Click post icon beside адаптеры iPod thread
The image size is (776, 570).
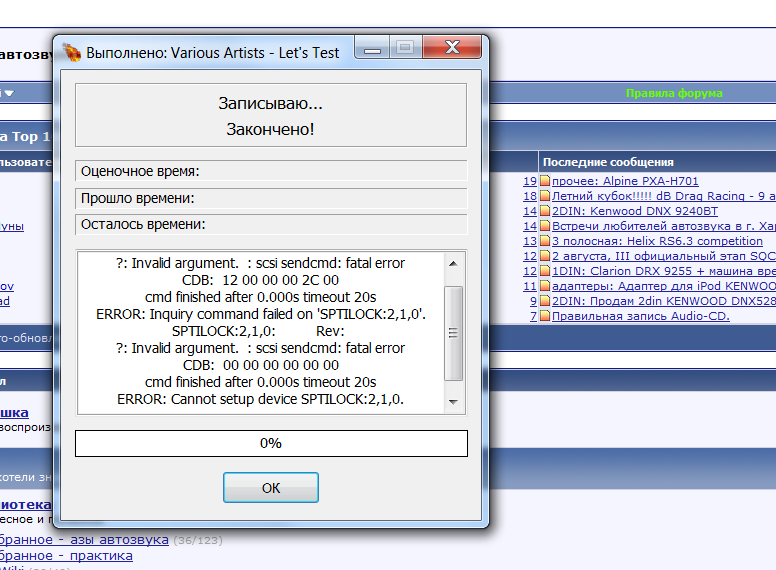click(x=545, y=287)
